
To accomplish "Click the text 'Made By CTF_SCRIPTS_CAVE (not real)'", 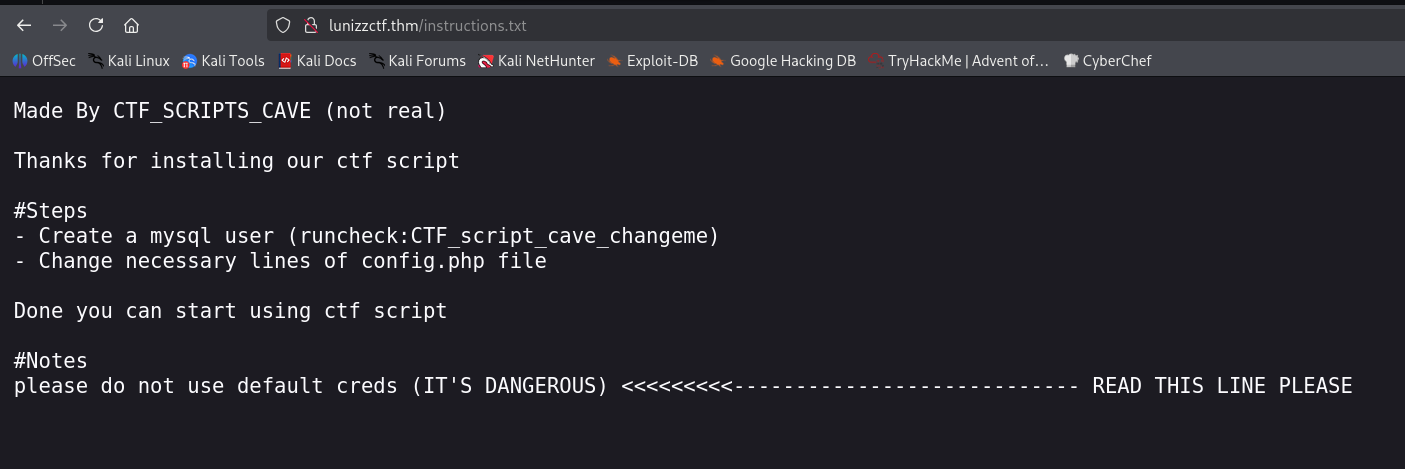I will (230, 111).
